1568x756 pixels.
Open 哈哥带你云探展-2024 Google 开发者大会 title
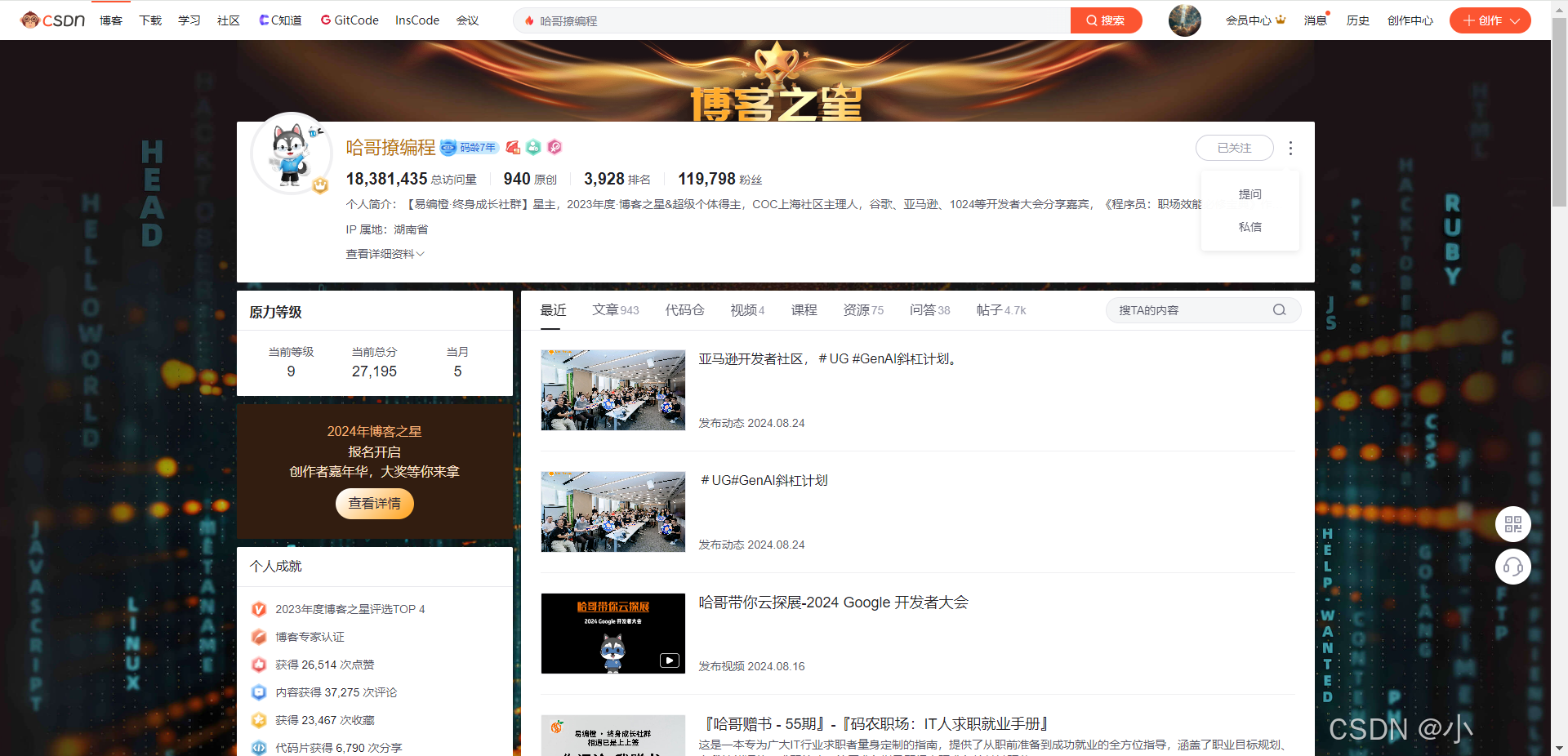pyautogui.click(x=833, y=603)
